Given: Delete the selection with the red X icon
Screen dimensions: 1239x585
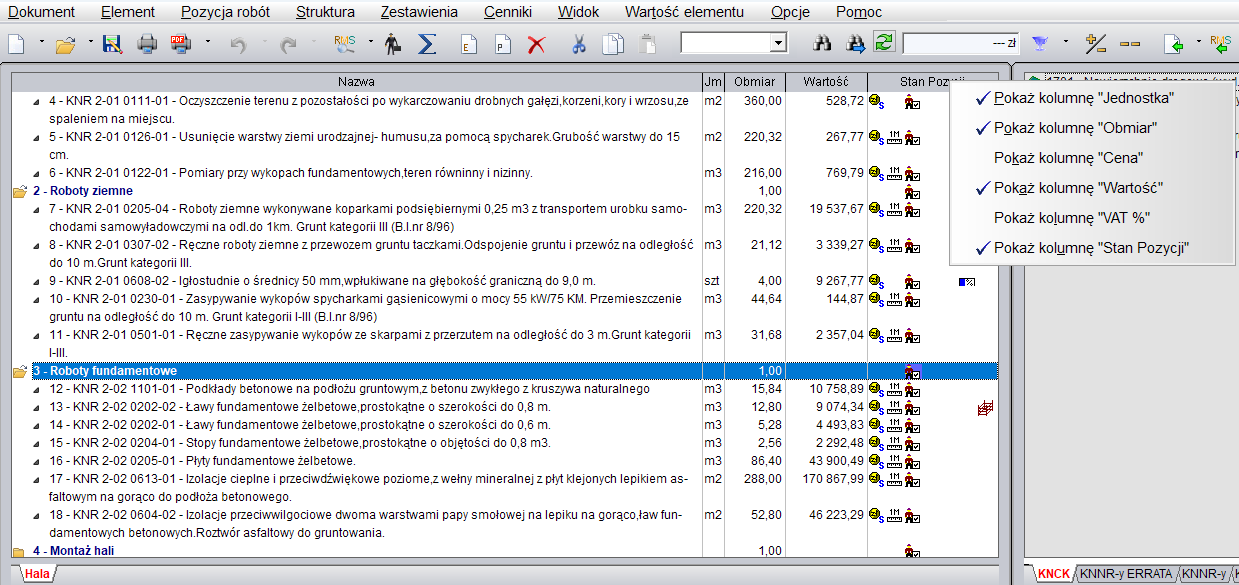Looking at the screenshot, I should coord(536,44).
